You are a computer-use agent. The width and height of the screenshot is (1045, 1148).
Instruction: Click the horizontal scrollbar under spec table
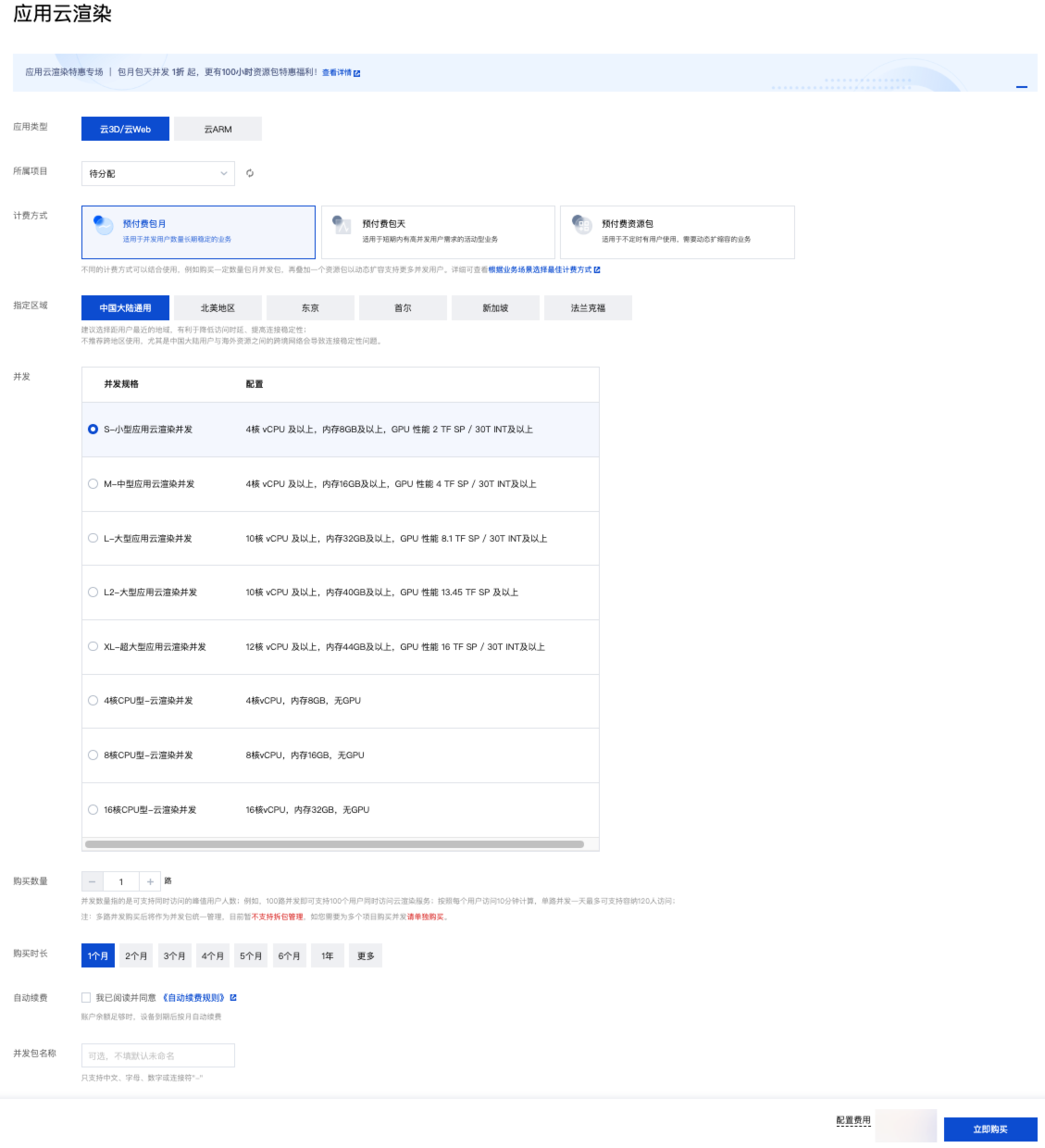(334, 844)
